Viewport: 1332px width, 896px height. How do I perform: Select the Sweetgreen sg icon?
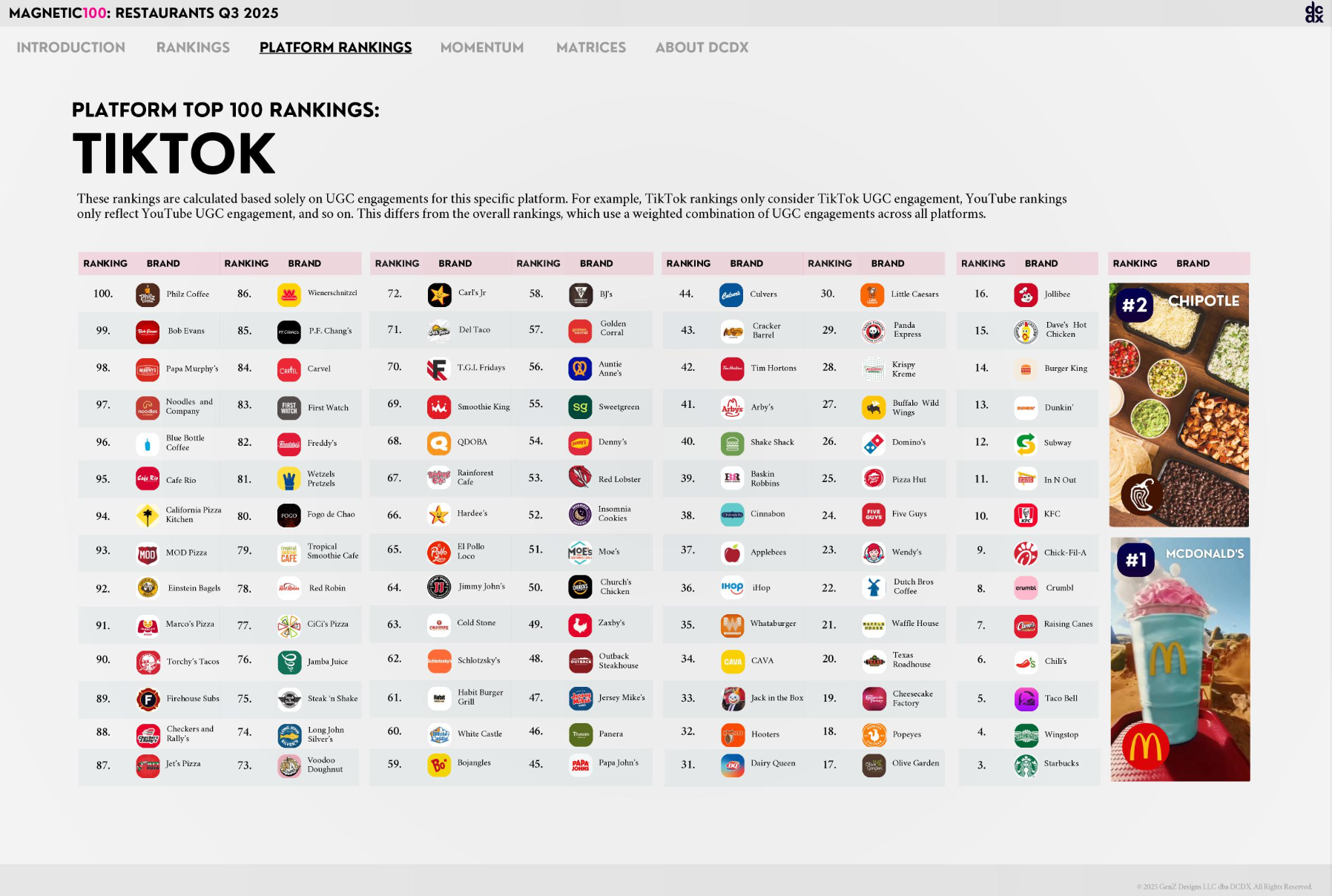click(580, 406)
